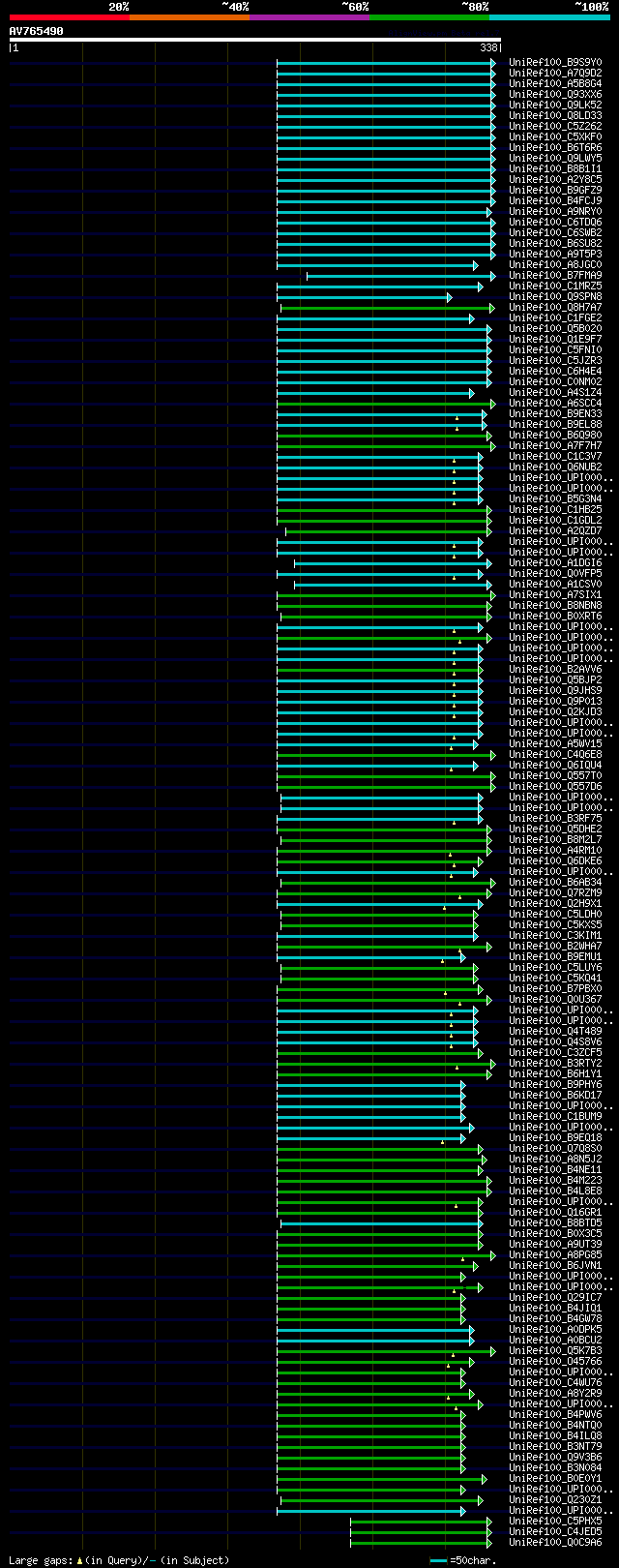Select UniRef100_B0XRT6 label
619x1568 pixels.
coord(555,617)
